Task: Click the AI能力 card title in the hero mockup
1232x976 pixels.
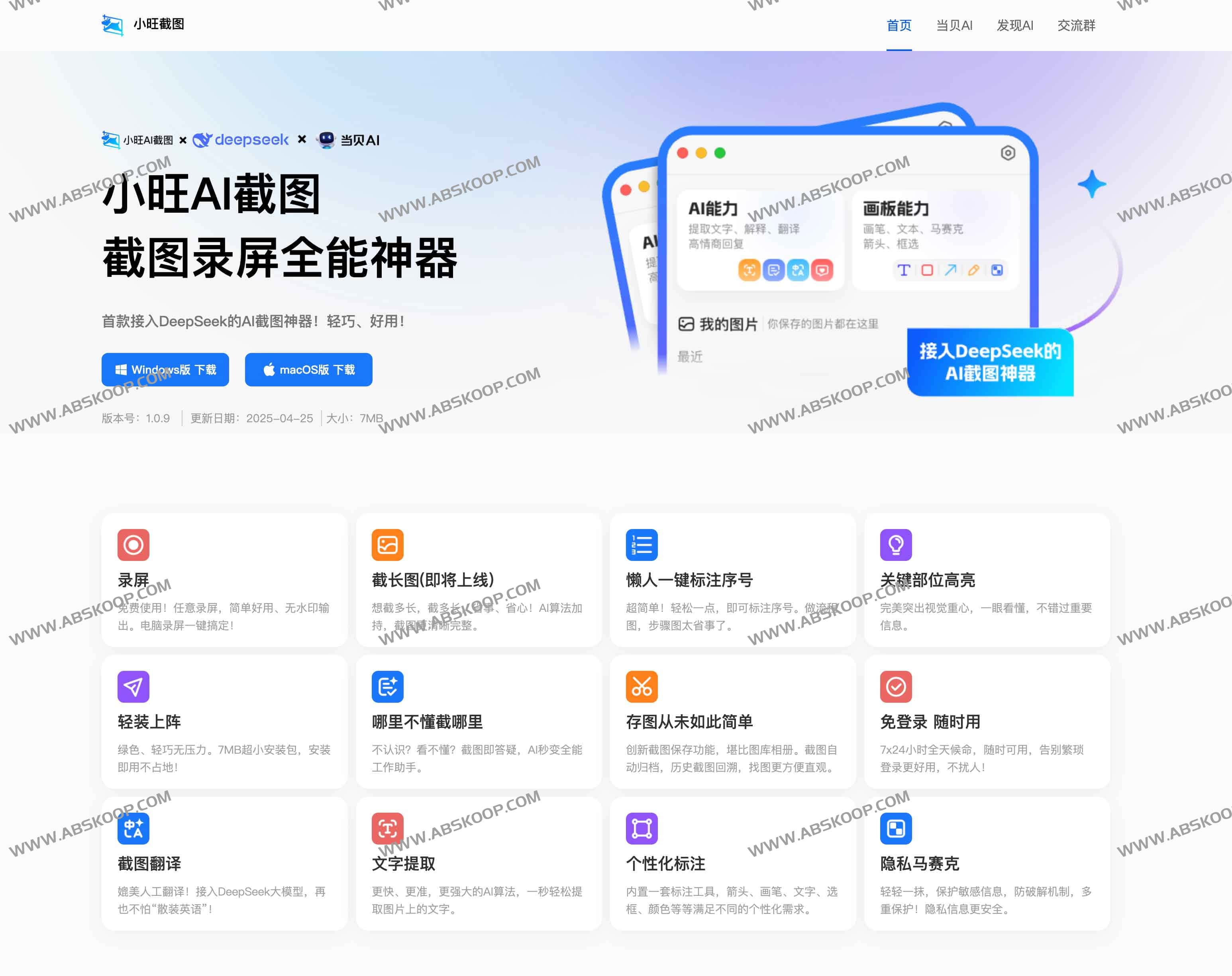Action: tap(712, 209)
